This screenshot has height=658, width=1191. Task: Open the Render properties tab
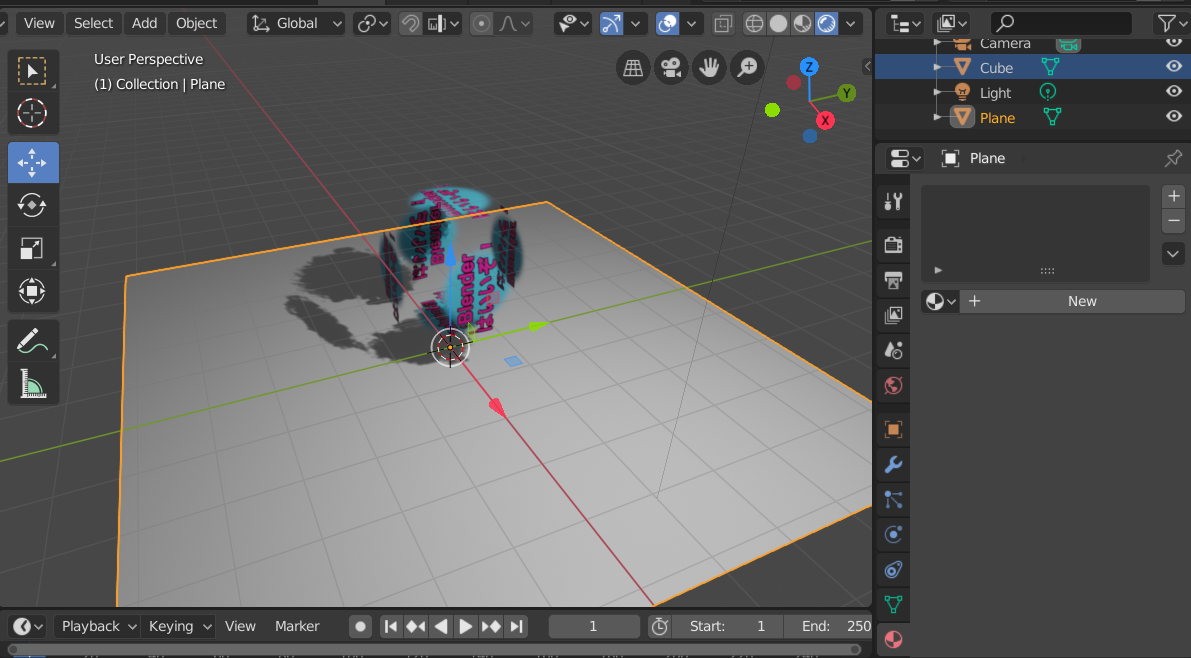pos(893,245)
